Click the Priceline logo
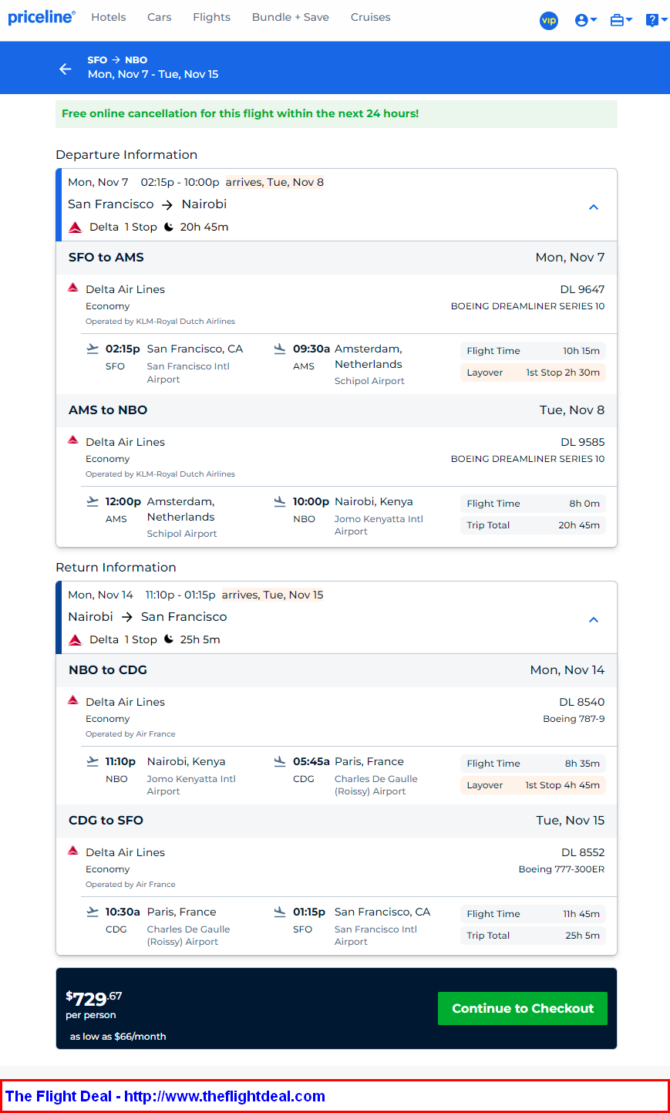This screenshot has width=670, height=1113. click(41, 18)
